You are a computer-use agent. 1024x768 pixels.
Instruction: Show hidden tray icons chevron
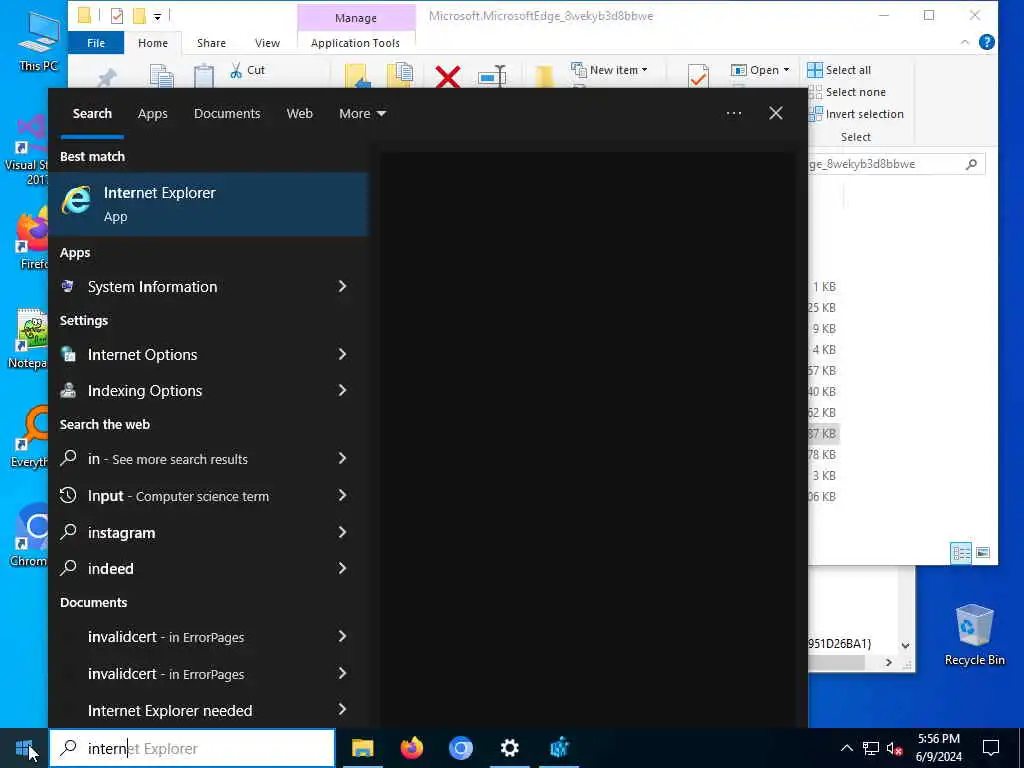pyautogui.click(x=846, y=748)
